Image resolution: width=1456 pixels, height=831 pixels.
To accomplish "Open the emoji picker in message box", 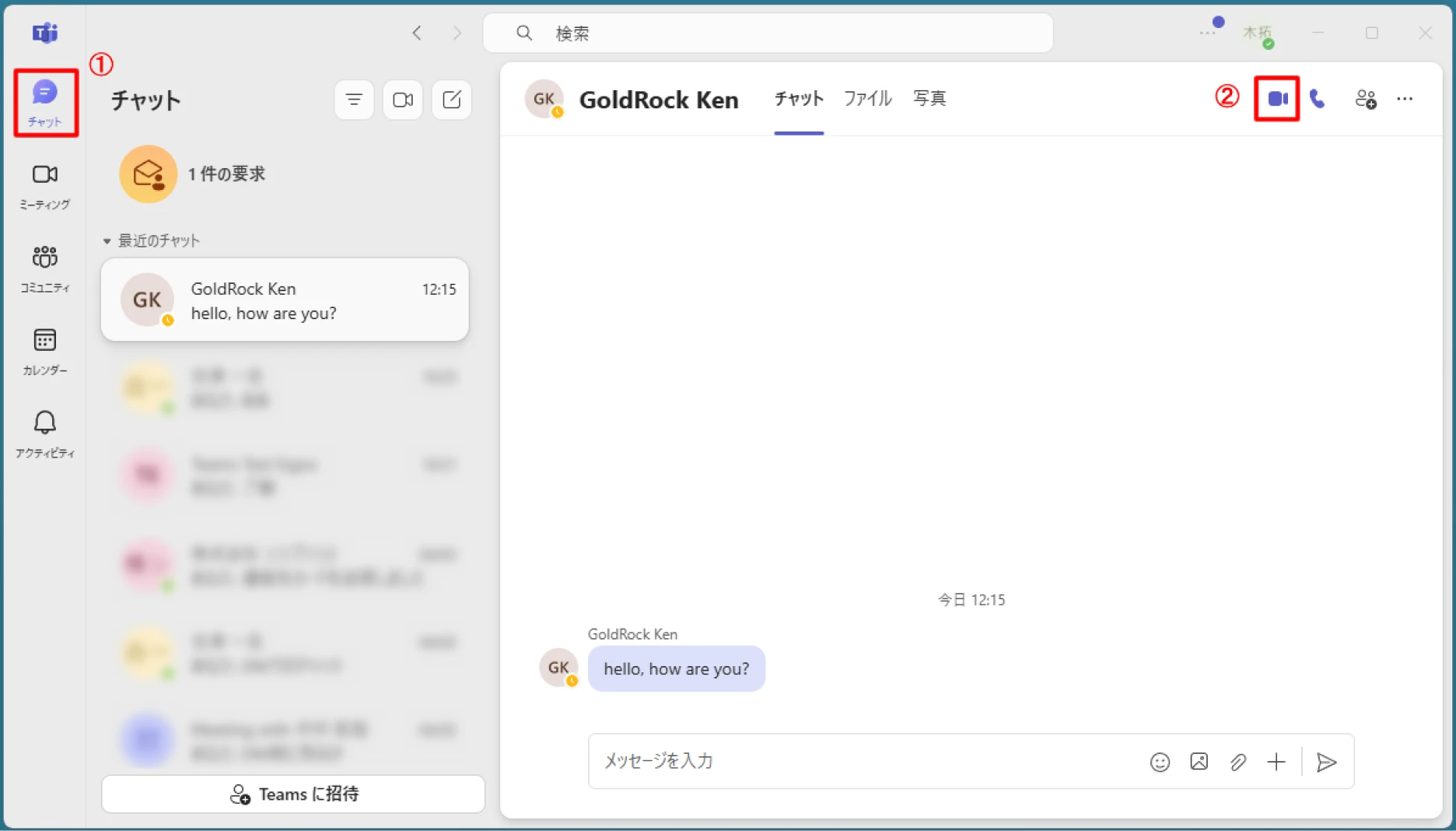I will [x=1160, y=762].
